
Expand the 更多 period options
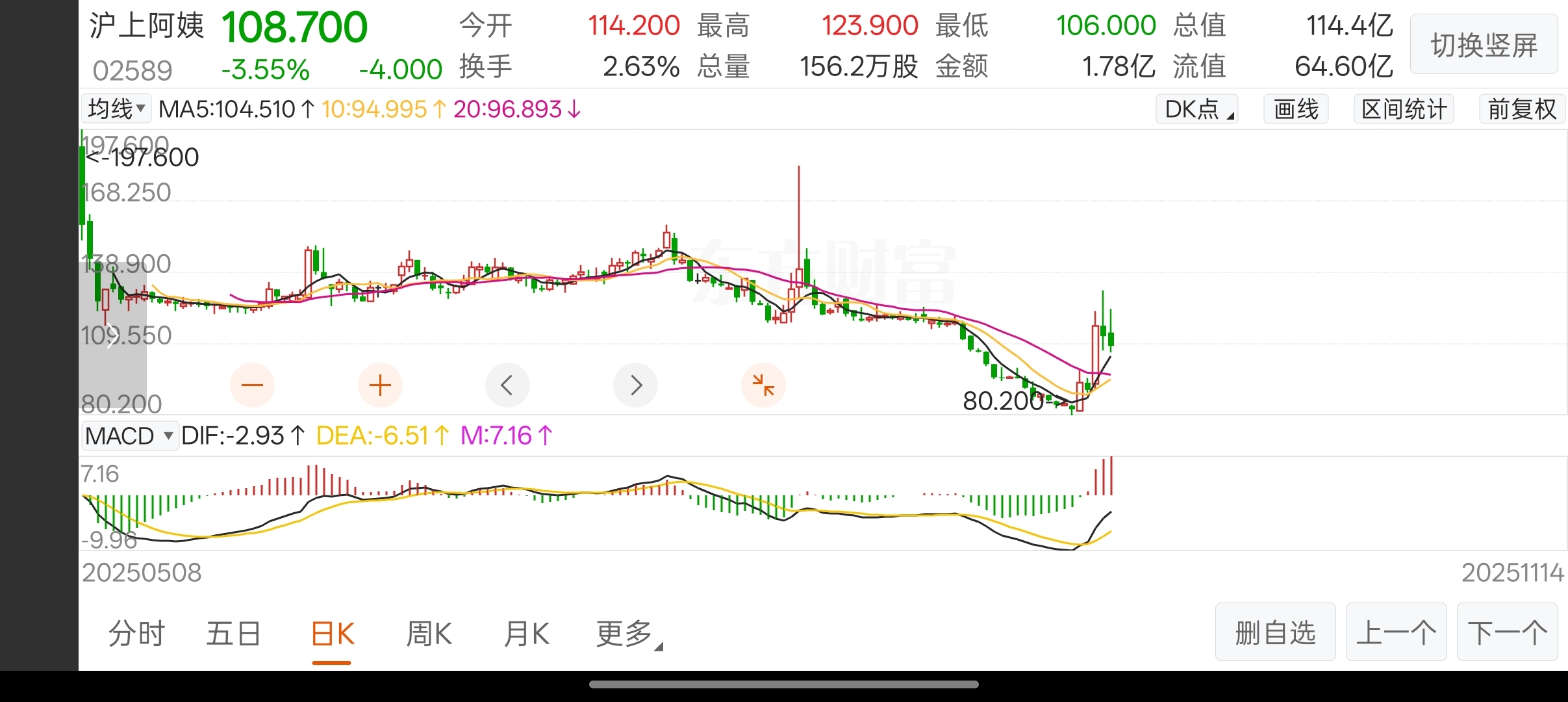pyautogui.click(x=627, y=634)
